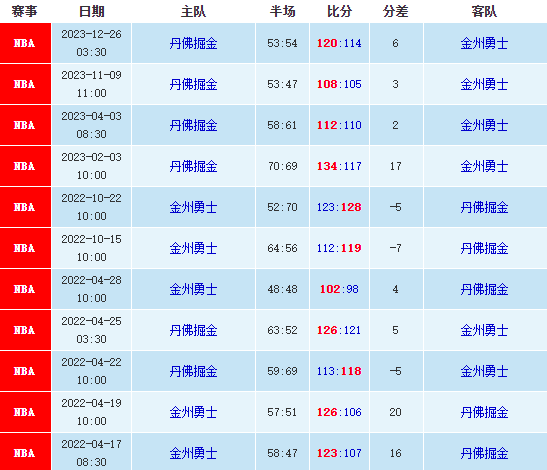Click the score 126:106
This screenshot has height=470, width=547.
coord(339,412)
